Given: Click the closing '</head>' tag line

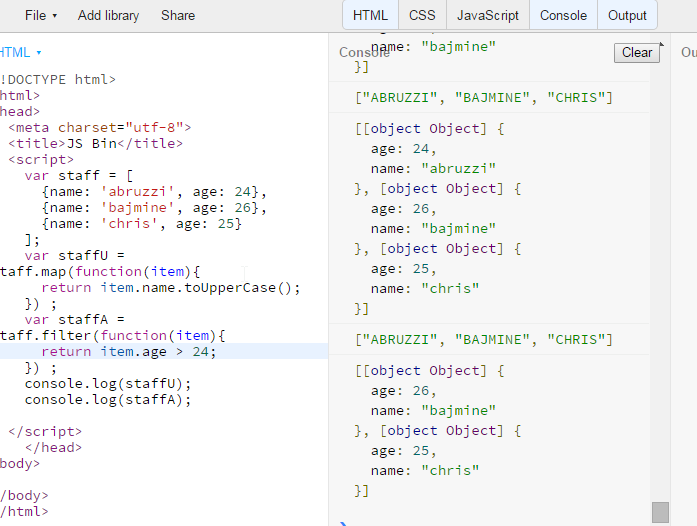Looking at the screenshot, I should (53, 448).
